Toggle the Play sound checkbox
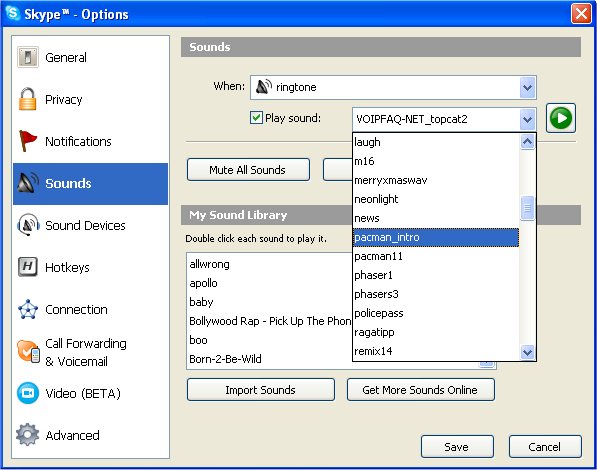The image size is (597, 470). coord(256,118)
